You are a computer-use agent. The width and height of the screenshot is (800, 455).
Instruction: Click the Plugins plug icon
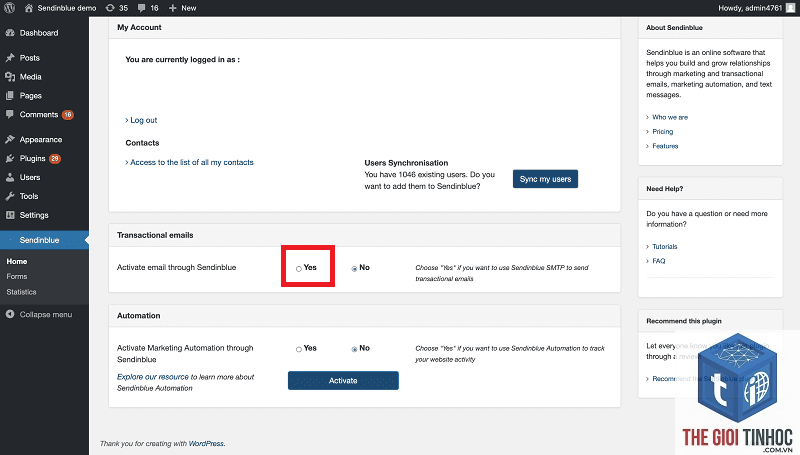10,158
